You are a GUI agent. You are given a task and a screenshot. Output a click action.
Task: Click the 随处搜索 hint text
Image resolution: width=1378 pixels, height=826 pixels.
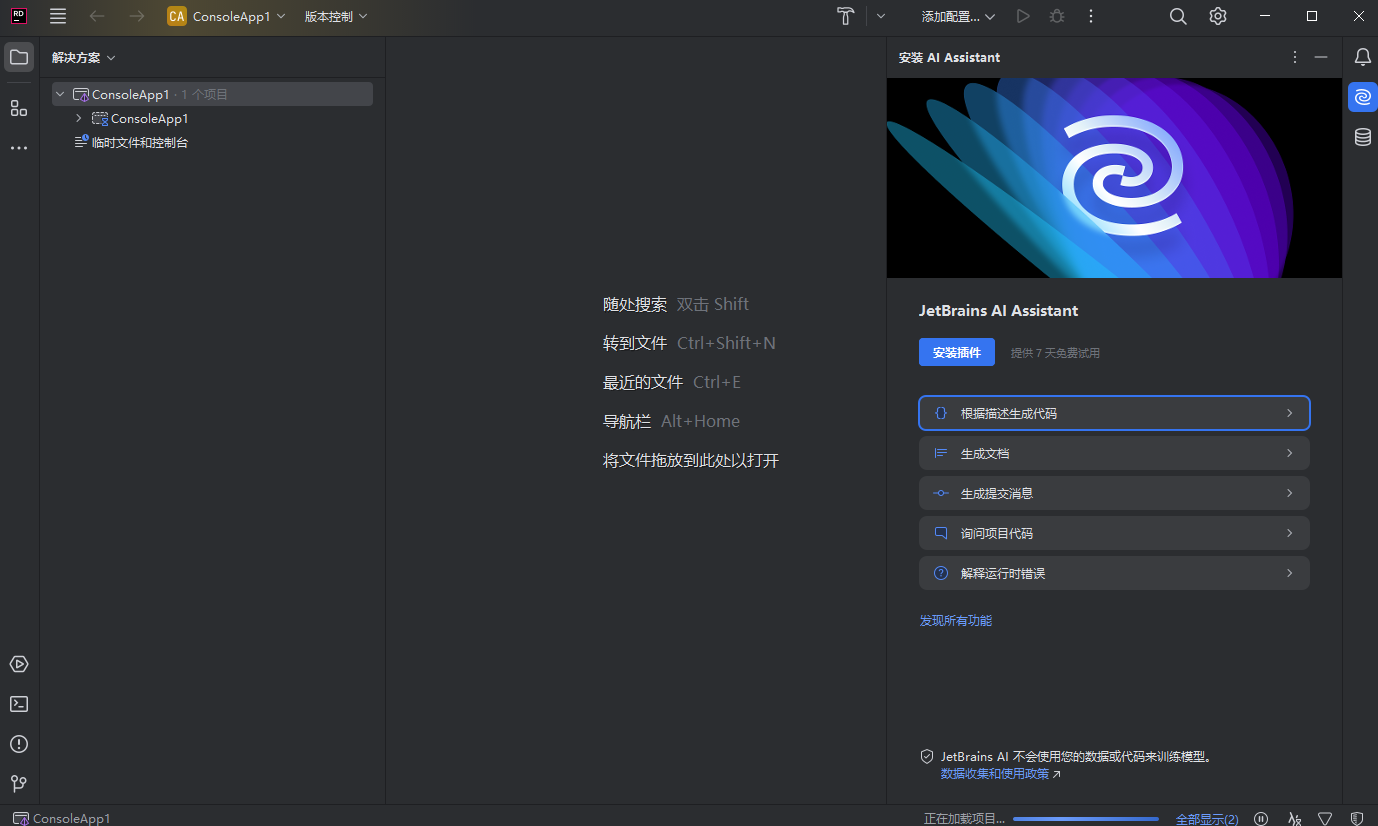coord(635,304)
